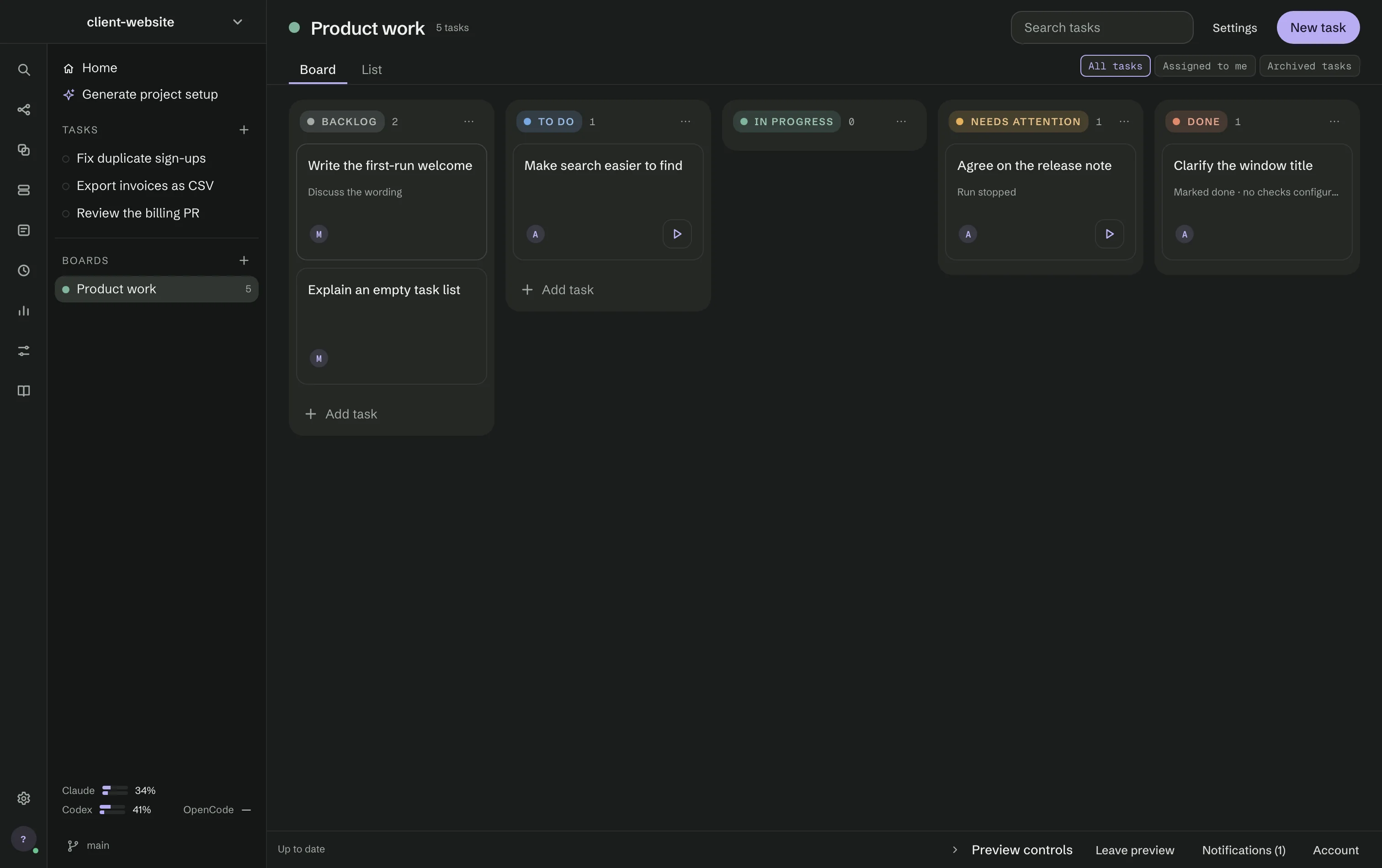This screenshot has width=1382, height=868.
Task: Expand the client-website project dropdown
Action: tap(237, 22)
